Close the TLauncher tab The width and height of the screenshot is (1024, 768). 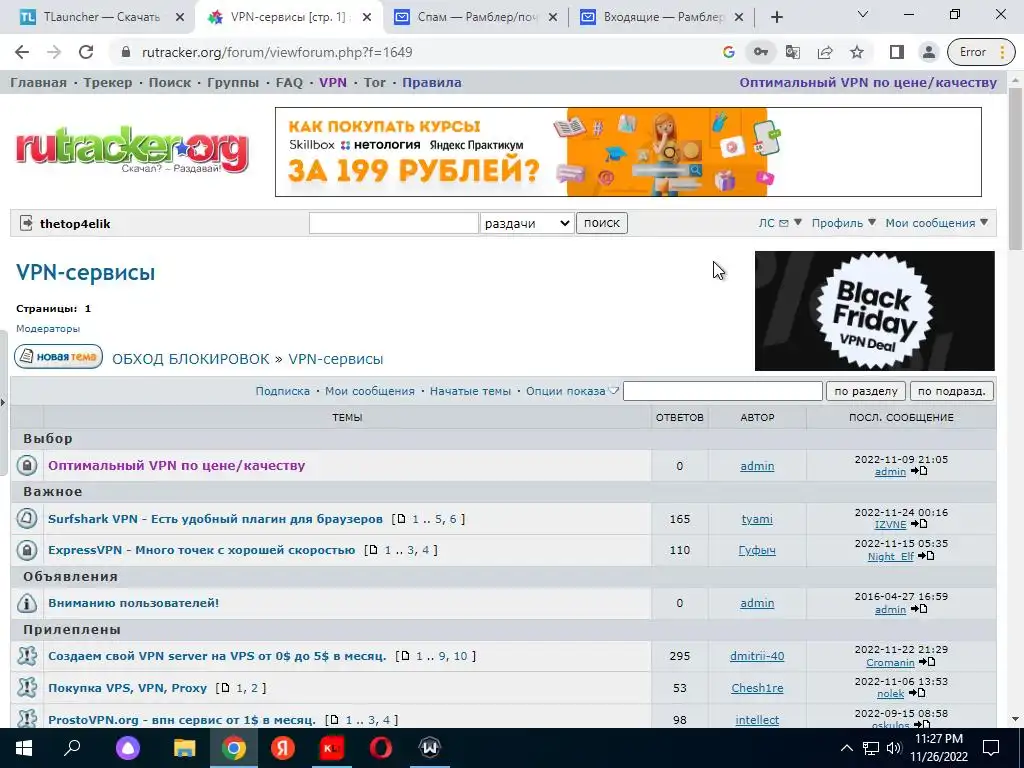click(x=180, y=18)
